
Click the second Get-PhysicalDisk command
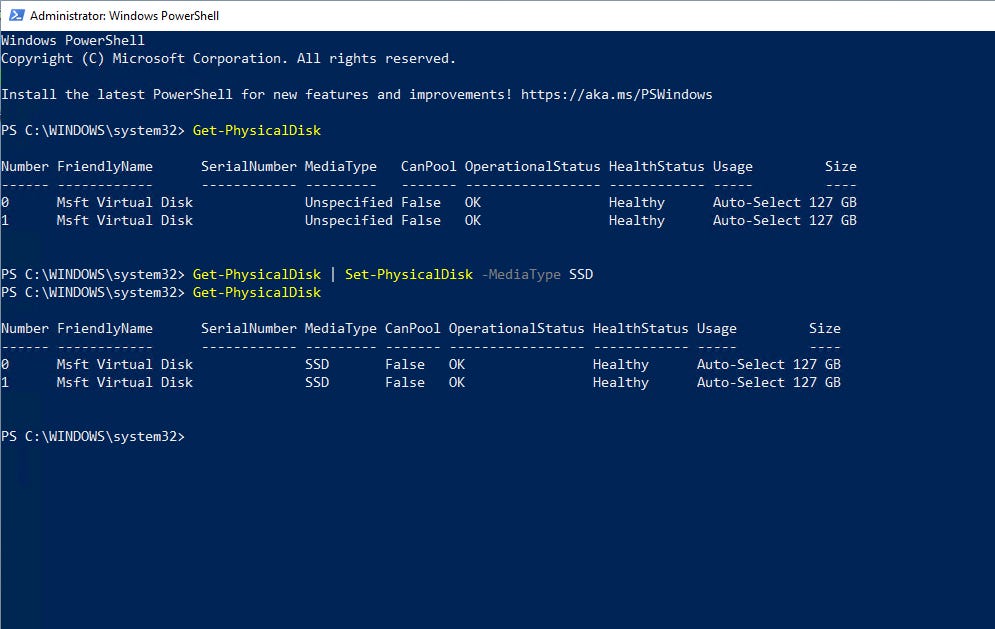(x=257, y=292)
